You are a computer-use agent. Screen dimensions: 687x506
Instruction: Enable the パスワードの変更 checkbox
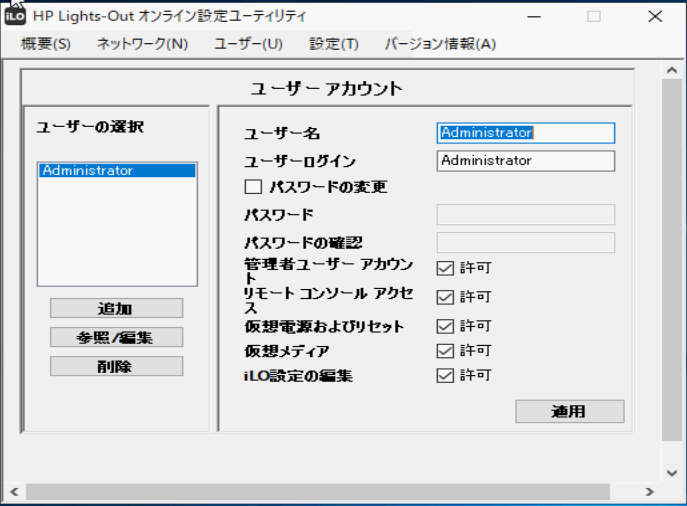pyautogui.click(x=253, y=187)
